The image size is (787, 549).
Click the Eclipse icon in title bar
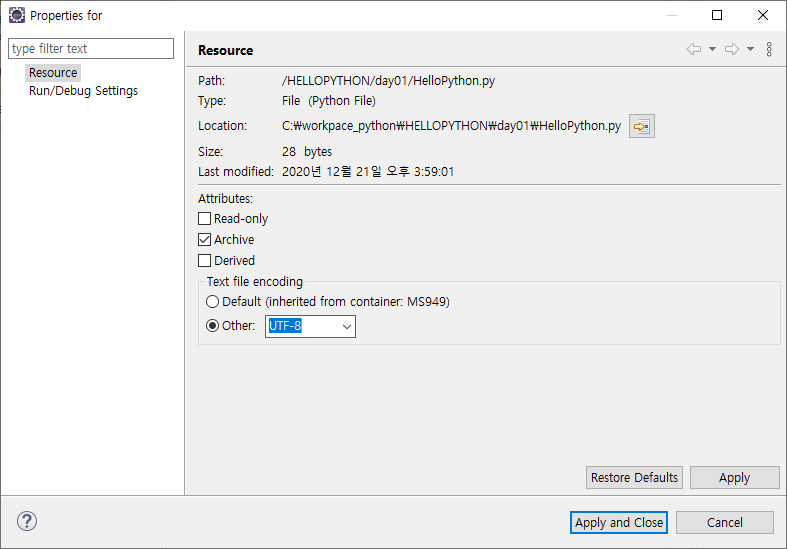pos(17,15)
